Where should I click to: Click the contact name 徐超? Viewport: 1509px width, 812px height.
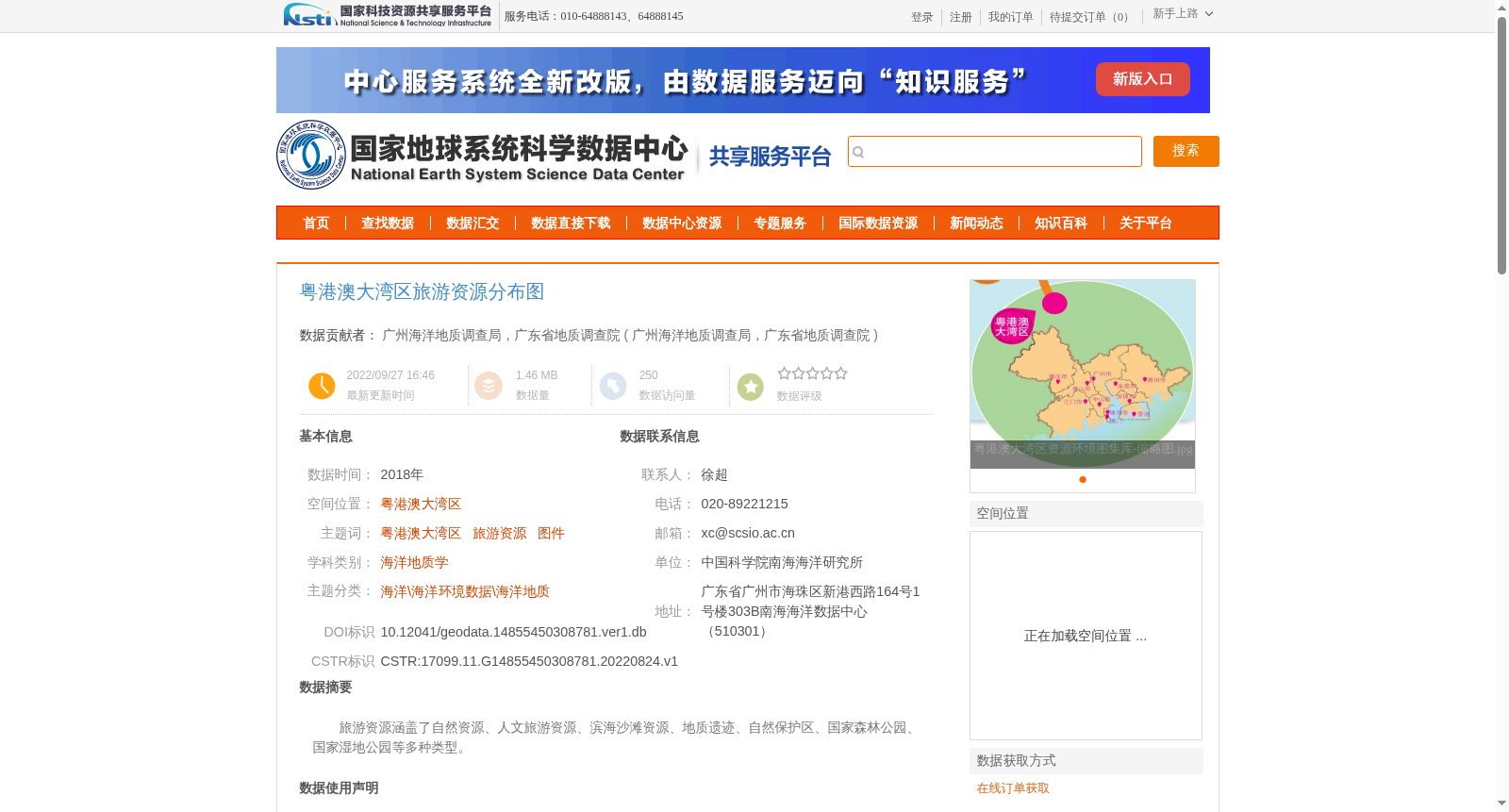[x=714, y=474]
